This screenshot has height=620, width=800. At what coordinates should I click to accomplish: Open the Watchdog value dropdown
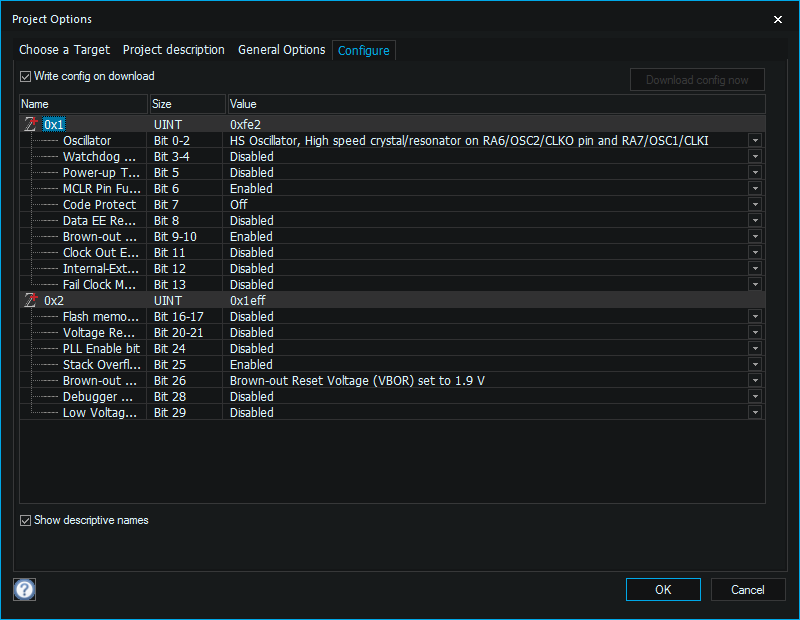[x=756, y=157]
